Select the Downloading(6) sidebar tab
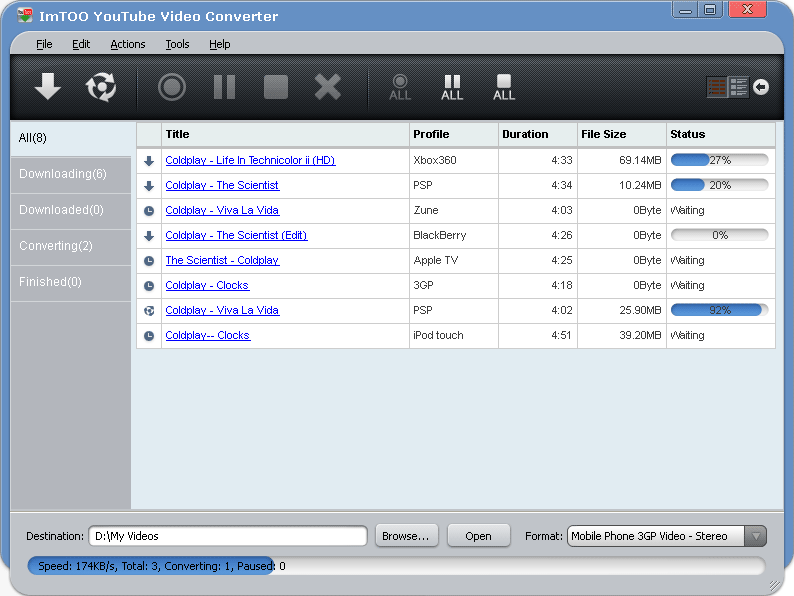Image resolution: width=794 pixels, height=596 pixels. 71,174
